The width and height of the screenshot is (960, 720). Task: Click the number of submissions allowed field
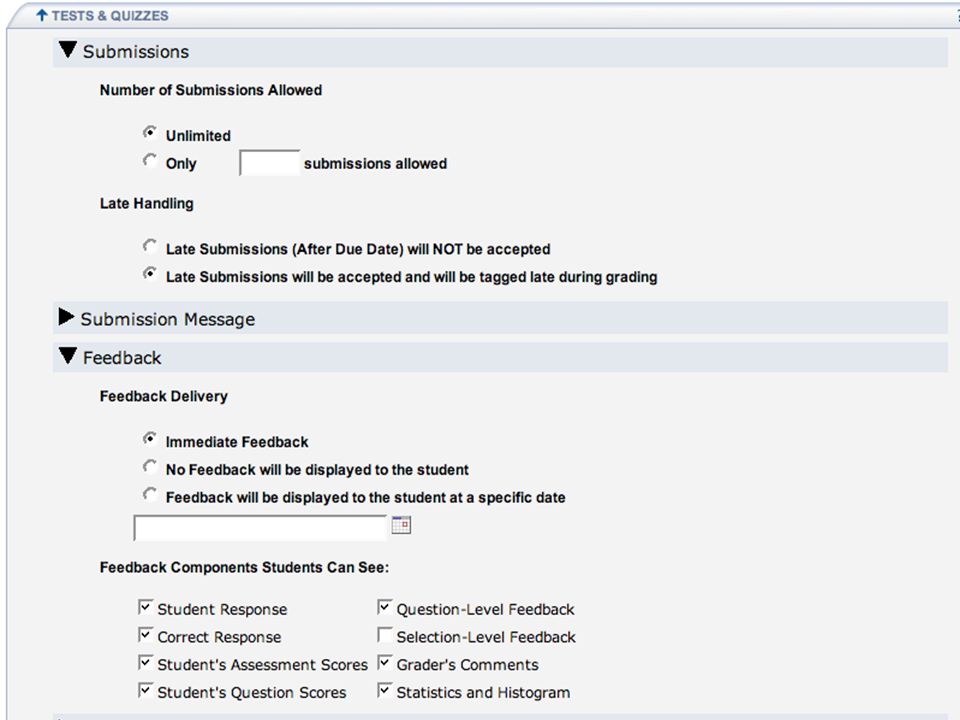[269, 163]
